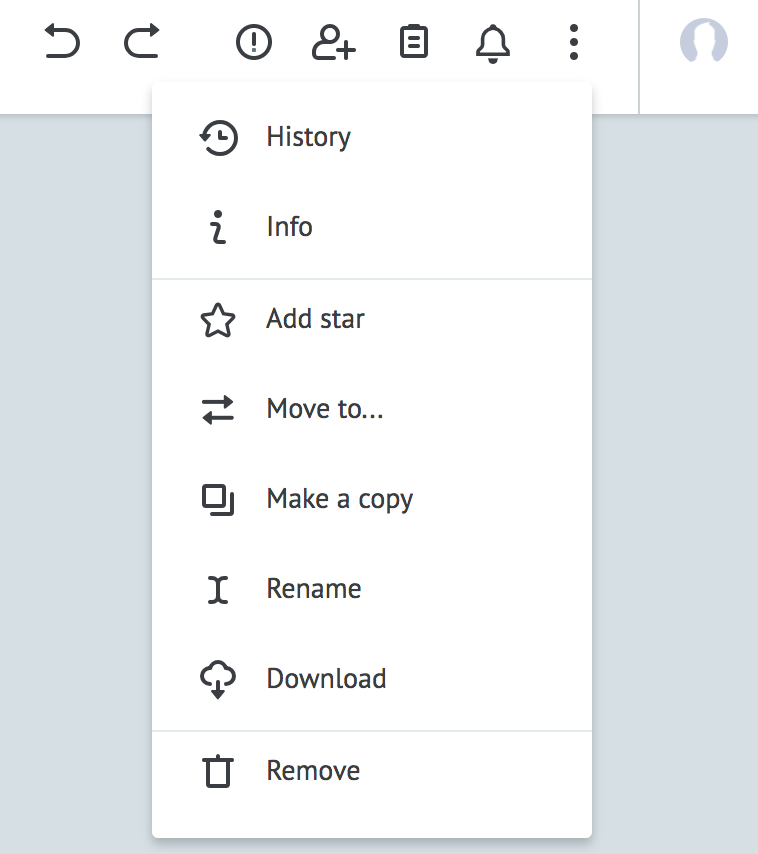Image resolution: width=758 pixels, height=854 pixels.
Task: Click the Redo arrow icon
Action: [x=141, y=42]
